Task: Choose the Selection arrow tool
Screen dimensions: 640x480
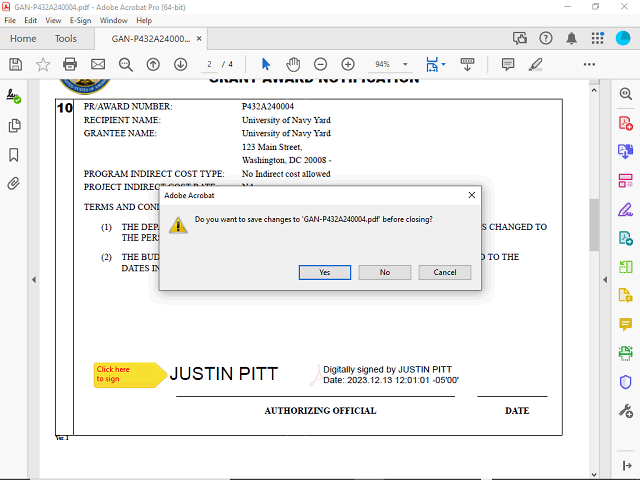Action: tap(266, 64)
